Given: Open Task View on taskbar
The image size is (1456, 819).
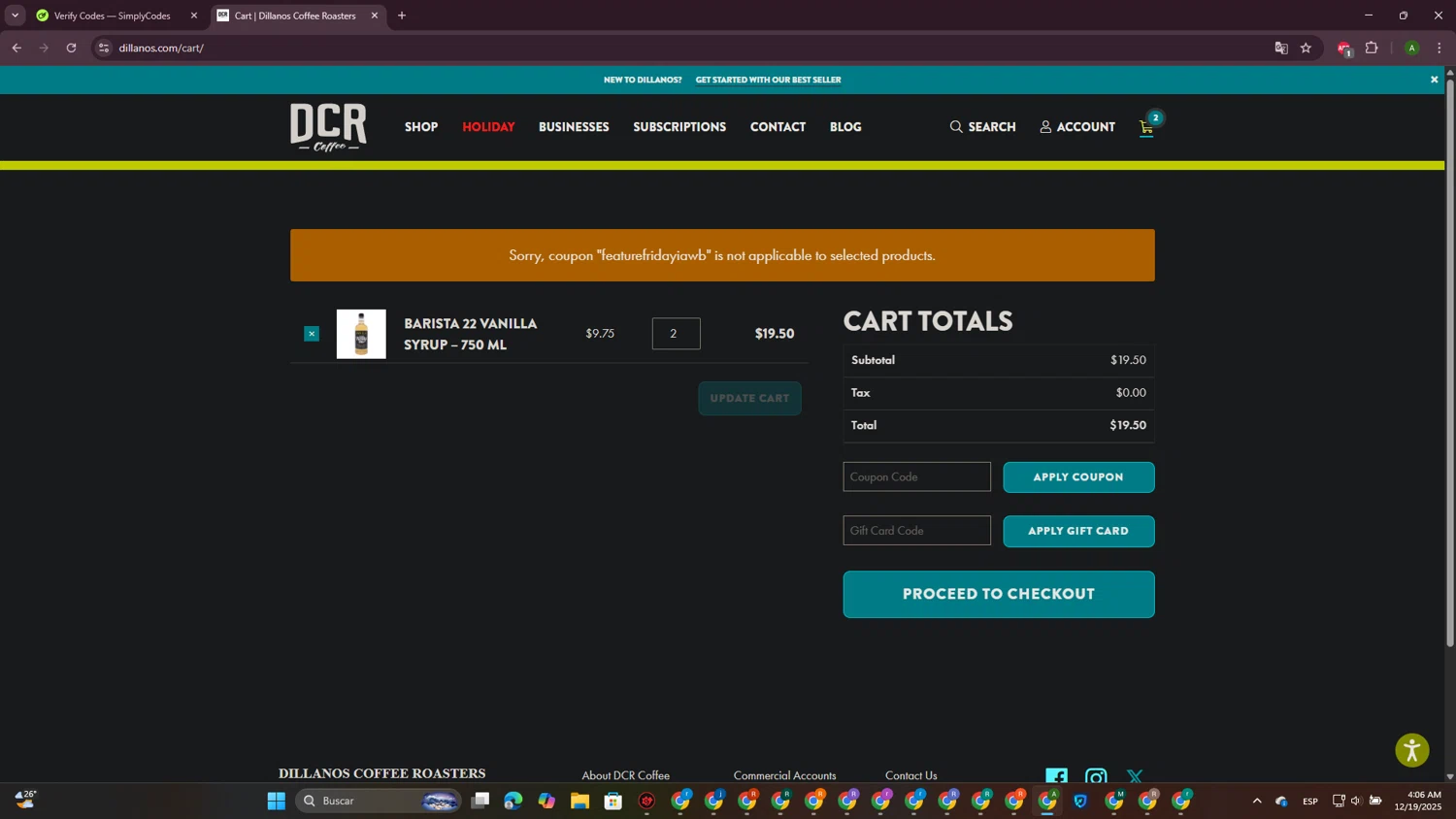Looking at the screenshot, I should pyautogui.click(x=480, y=801).
